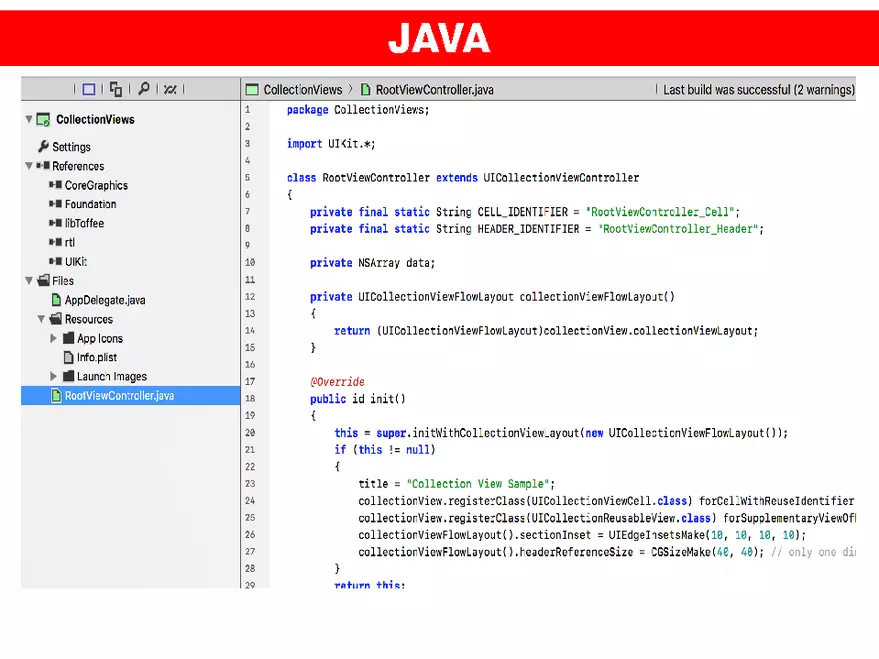This screenshot has width=879, height=659.
Task: Collapse the Resources folder
Action: coord(41,319)
